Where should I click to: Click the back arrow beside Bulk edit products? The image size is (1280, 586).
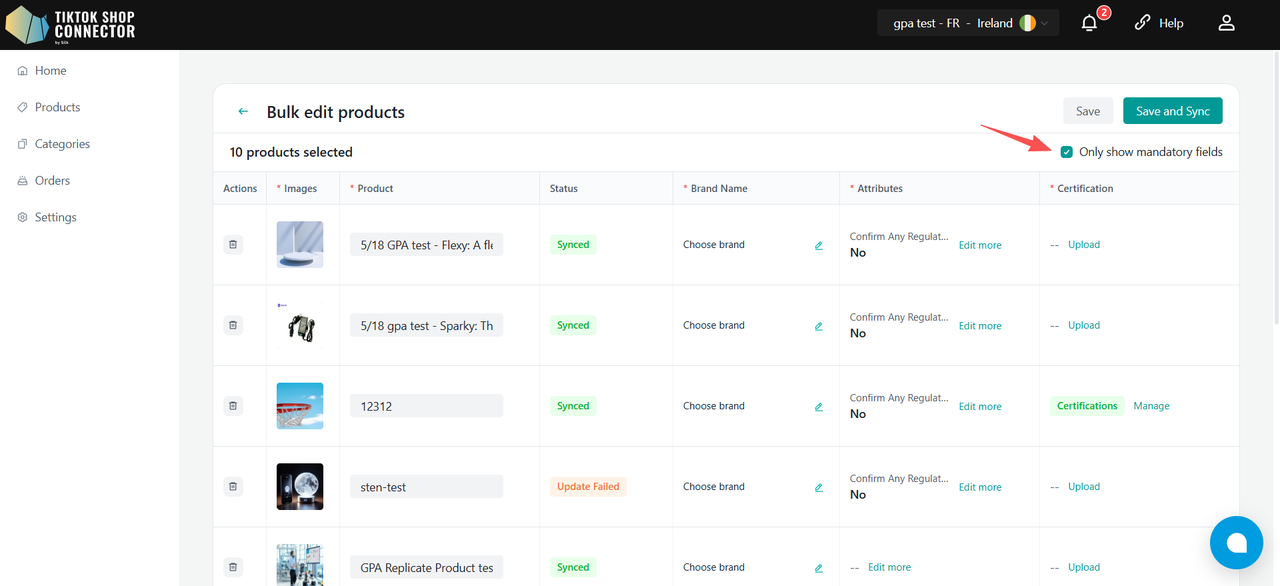243,112
